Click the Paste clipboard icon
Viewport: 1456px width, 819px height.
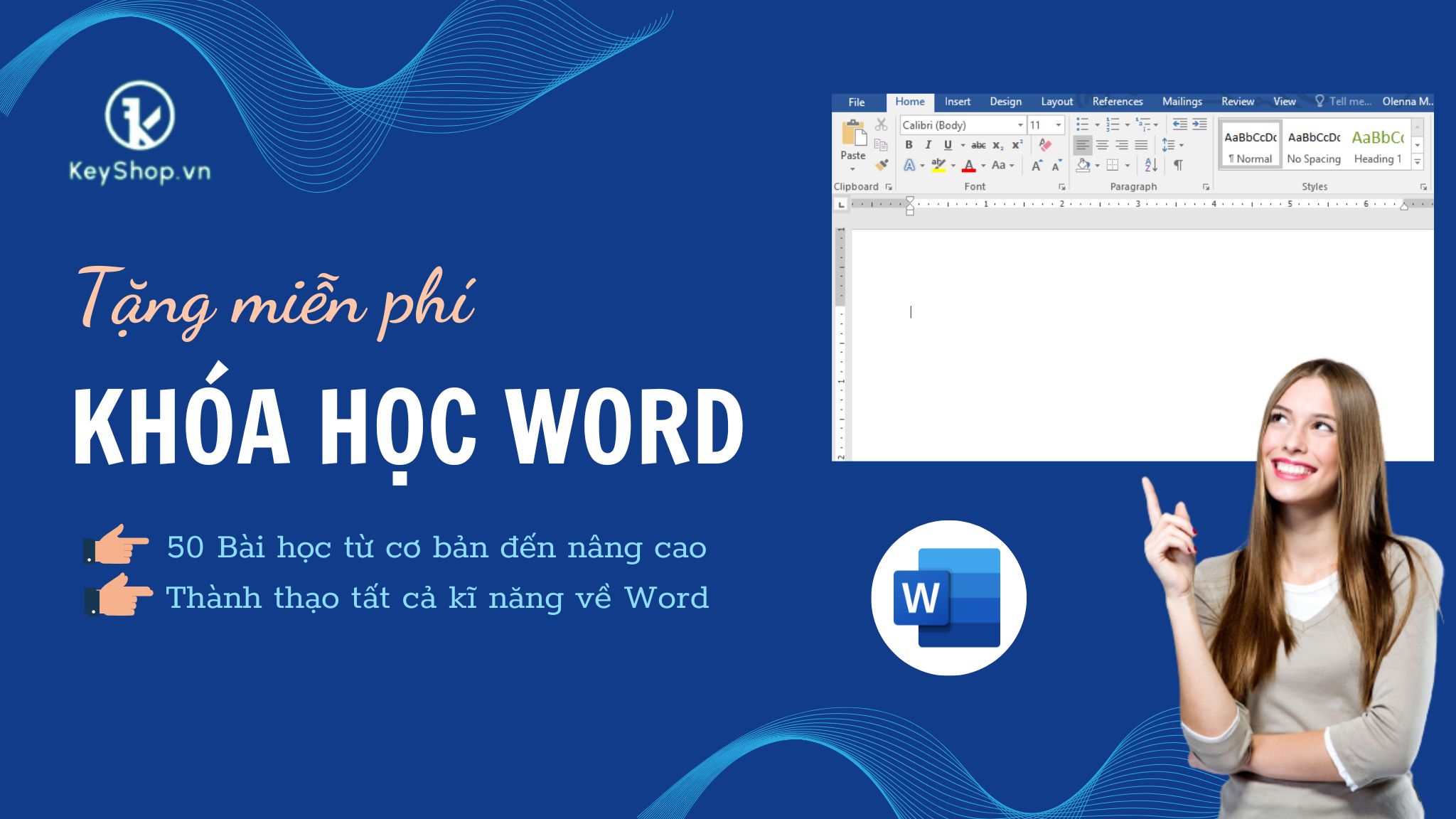854,133
